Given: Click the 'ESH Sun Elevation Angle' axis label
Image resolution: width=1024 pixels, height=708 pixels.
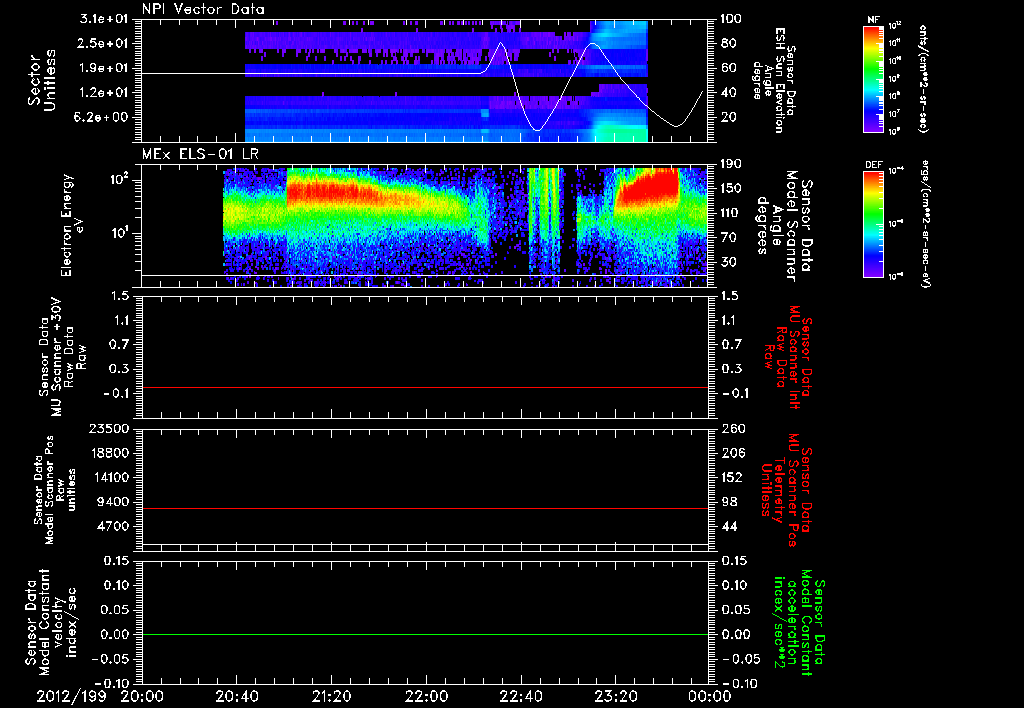Looking at the screenshot, I should (x=775, y=80).
